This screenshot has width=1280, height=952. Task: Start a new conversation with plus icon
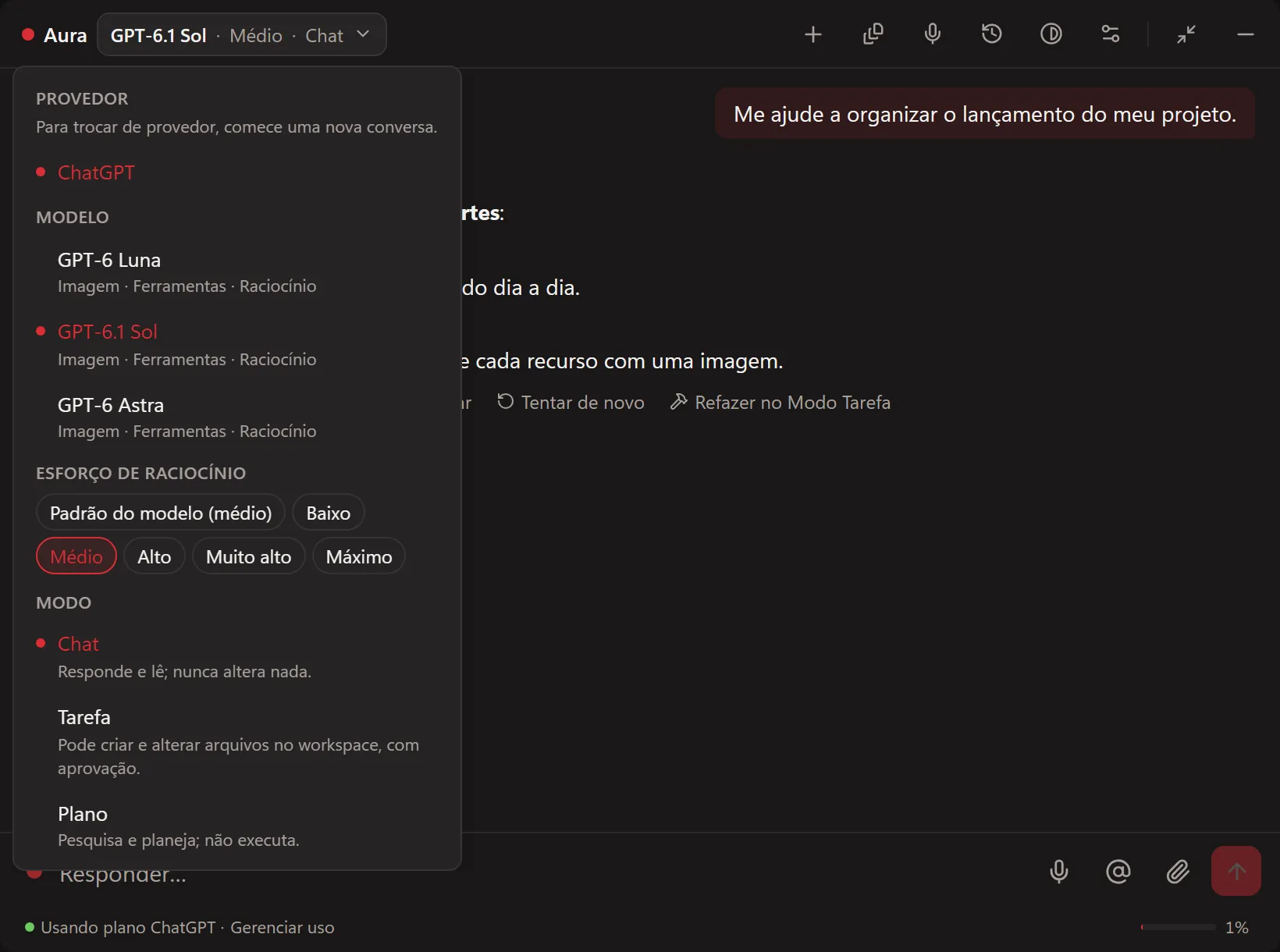(813, 34)
